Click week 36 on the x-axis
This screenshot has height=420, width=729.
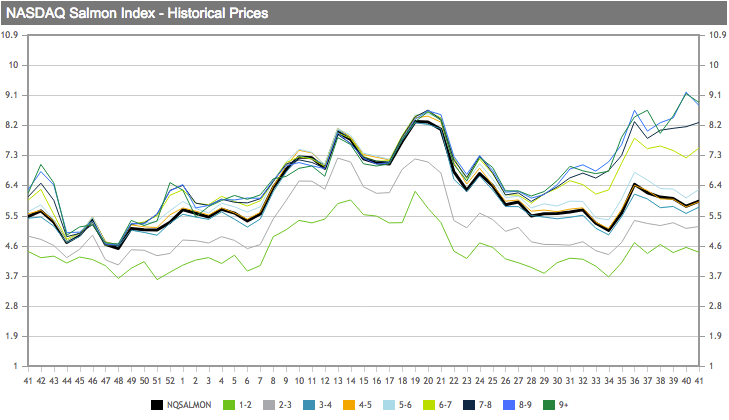(635, 381)
